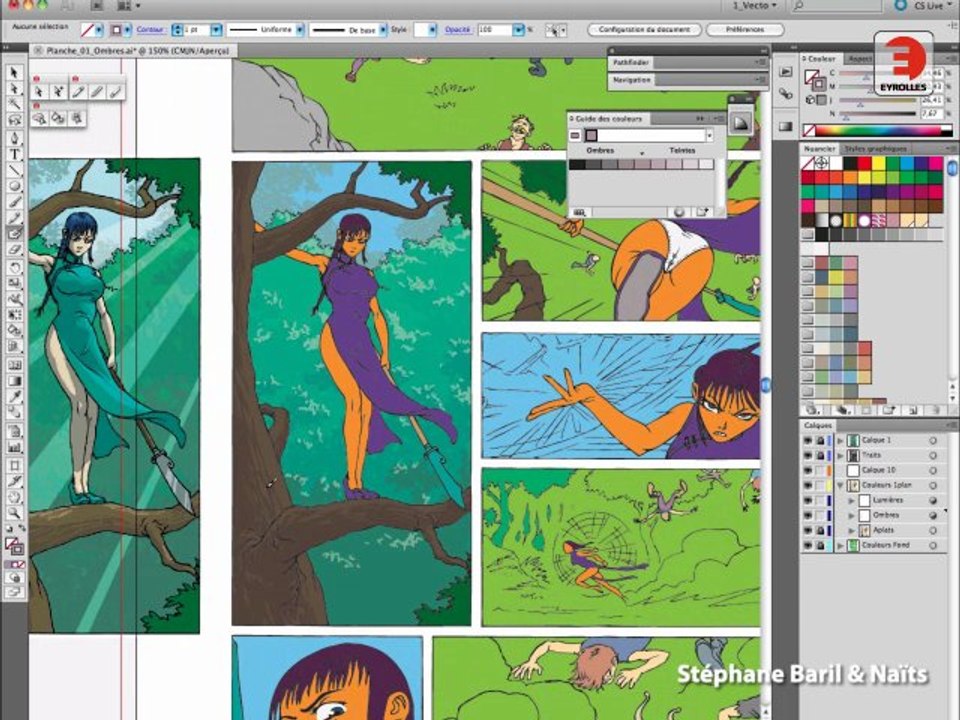The width and height of the screenshot is (960, 720).
Task: Select the Magic Wand tool
Action: point(14,105)
